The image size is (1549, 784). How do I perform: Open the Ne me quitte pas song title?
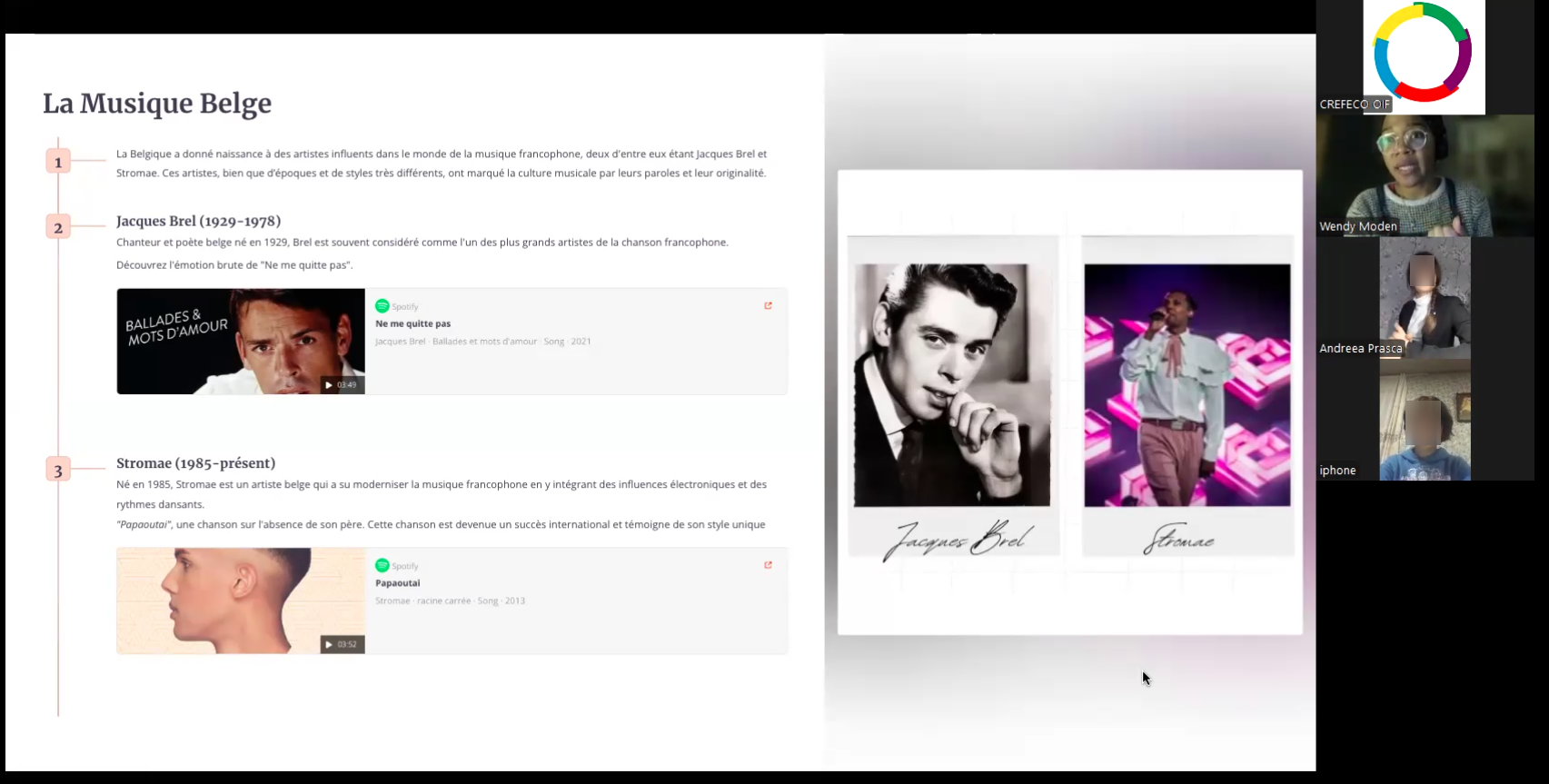coord(412,323)
